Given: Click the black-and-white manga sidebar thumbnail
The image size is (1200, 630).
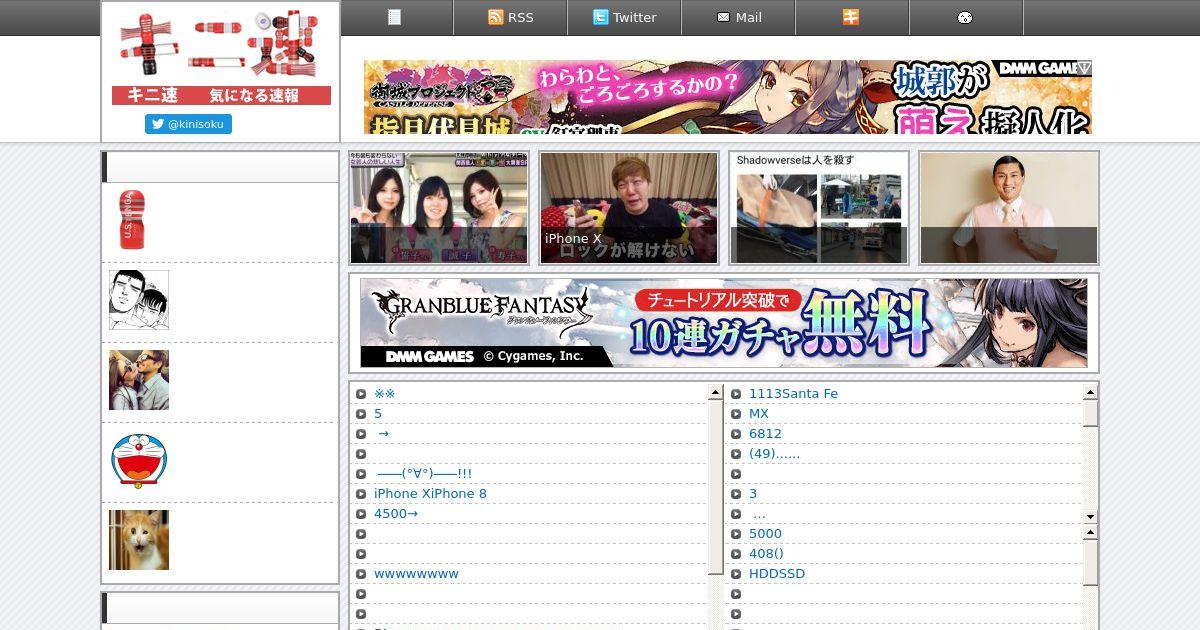Looking at the screenshot, I should point(139,300).
